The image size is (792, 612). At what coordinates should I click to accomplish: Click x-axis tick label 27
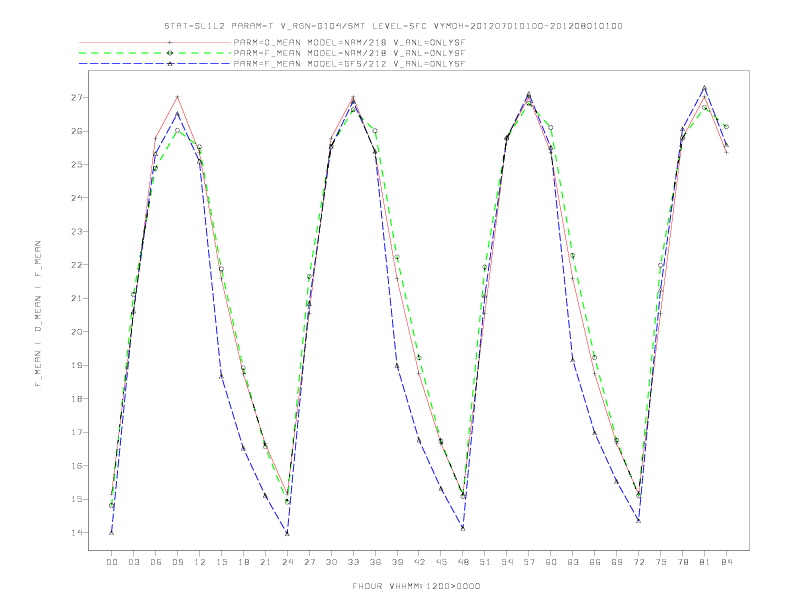point(309,562)
